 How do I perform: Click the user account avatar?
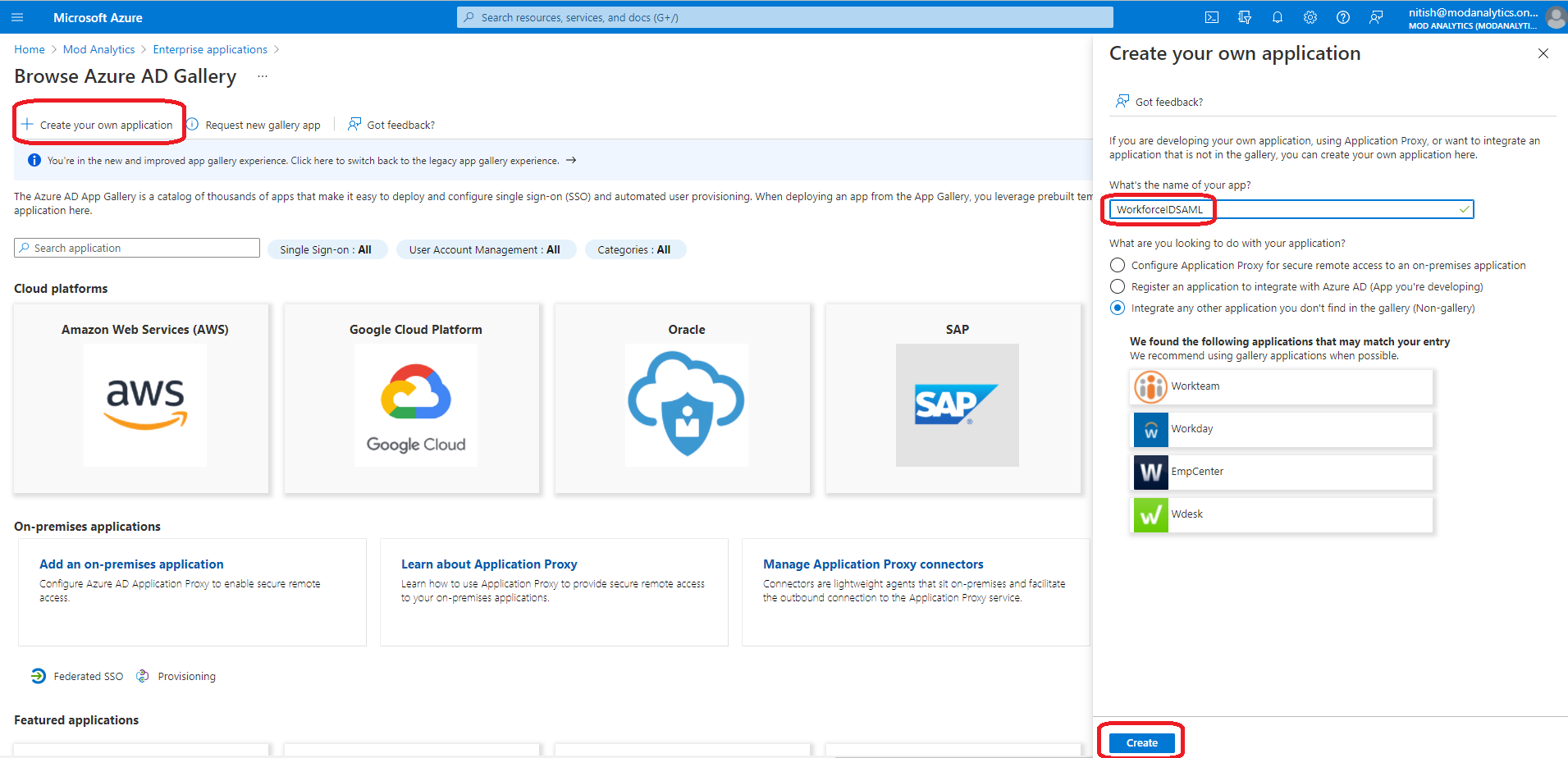(x=1555, y=17)
